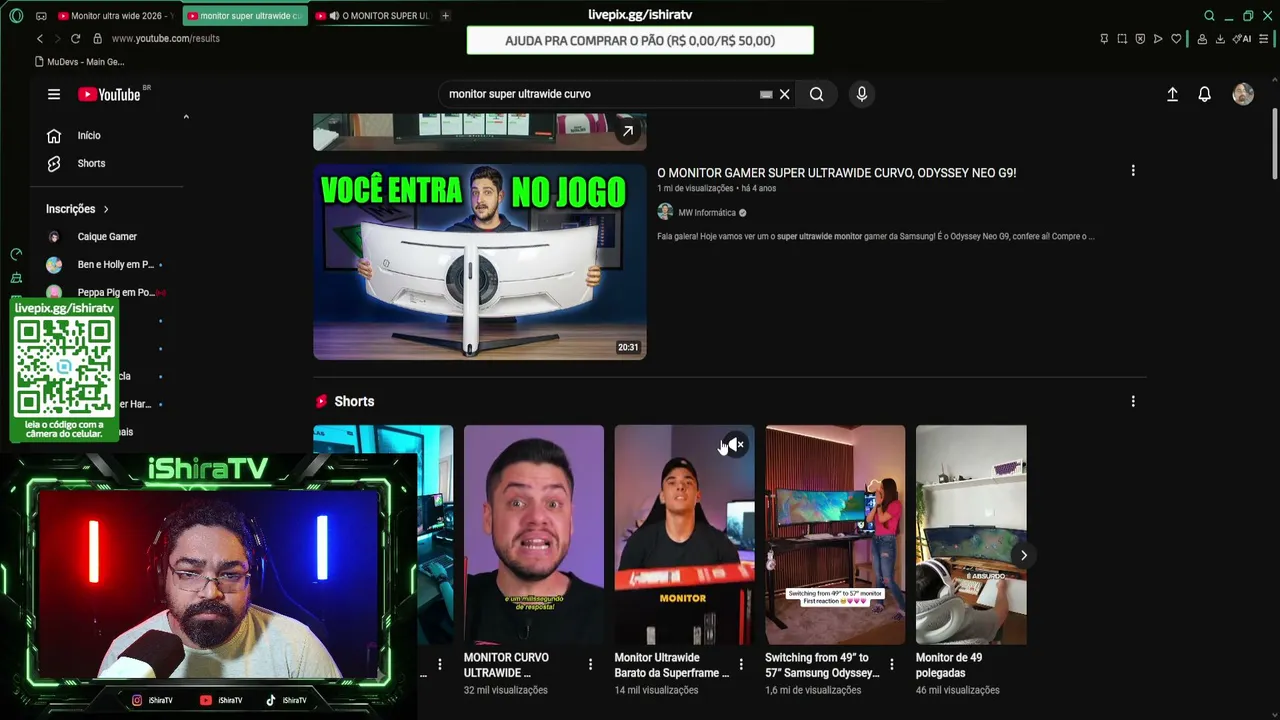Clear the search text with the X
The height and width of the screenshot is (720, 1280).
[785, 94]
